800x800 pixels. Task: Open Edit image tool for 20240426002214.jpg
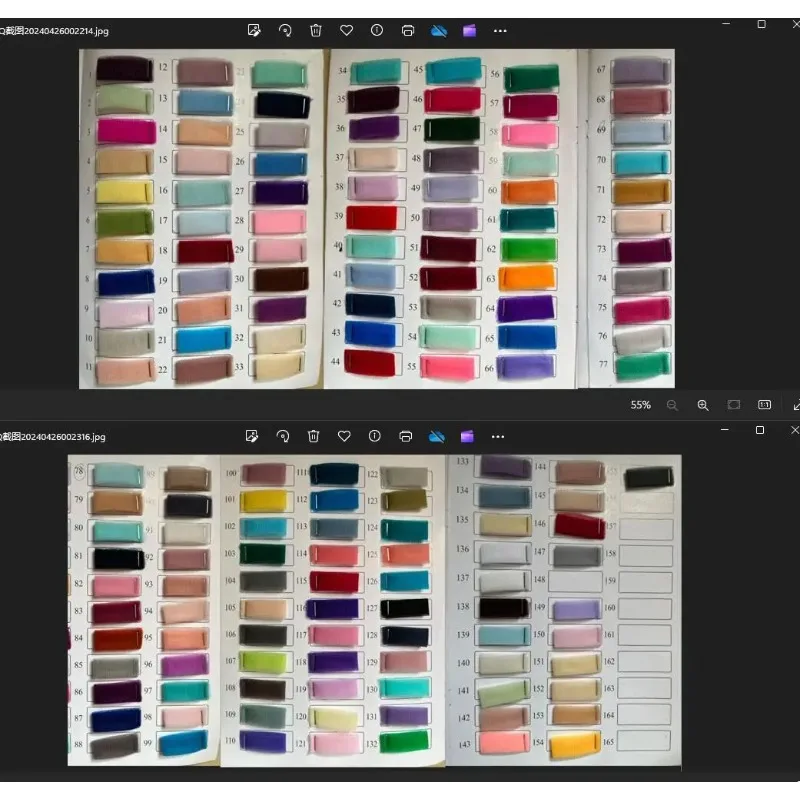coord(254,31)
